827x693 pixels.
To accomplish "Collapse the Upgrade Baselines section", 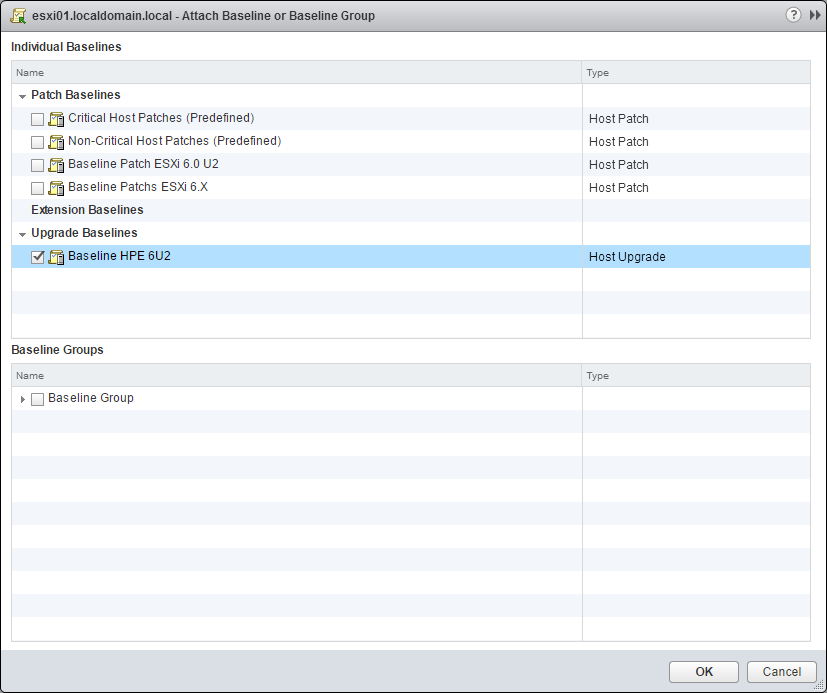I will 21,232.
